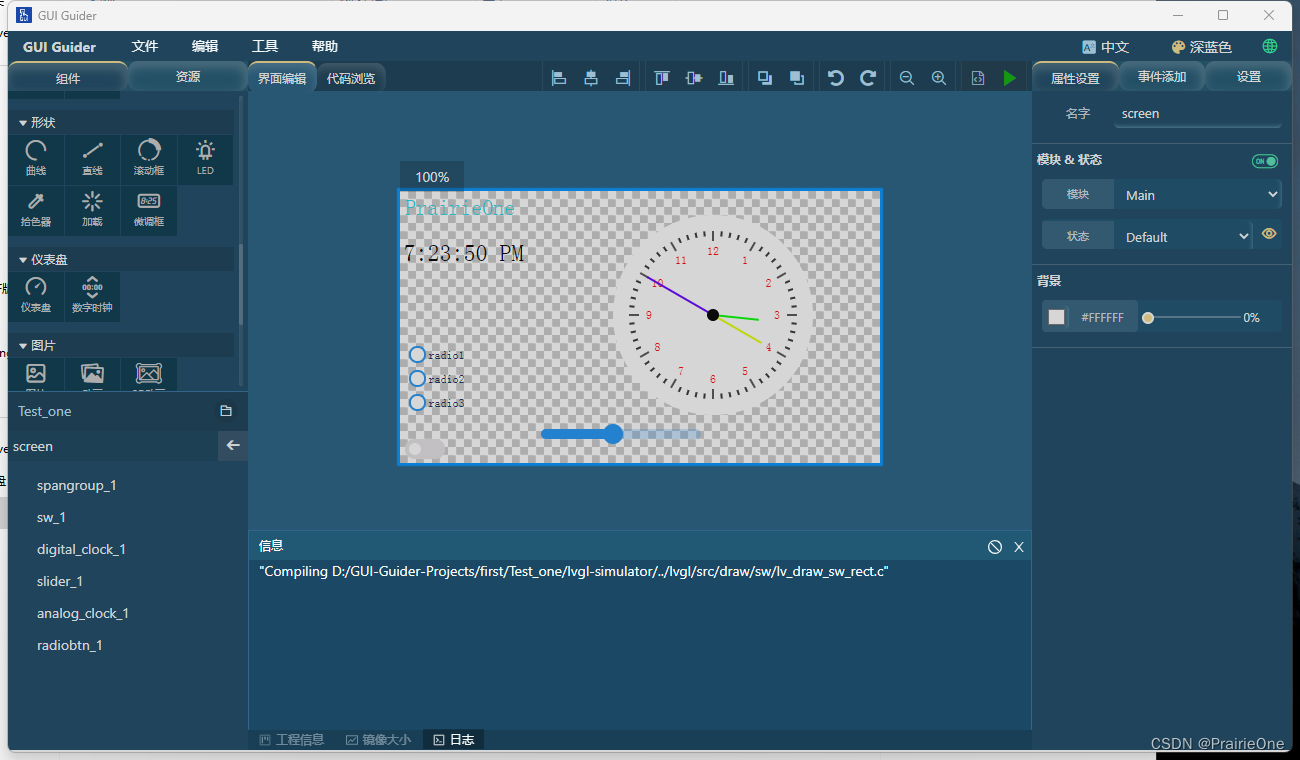Select the 仪表盘 gauge widget
This screenshot has height=760, width=1300.
[36, 296]
